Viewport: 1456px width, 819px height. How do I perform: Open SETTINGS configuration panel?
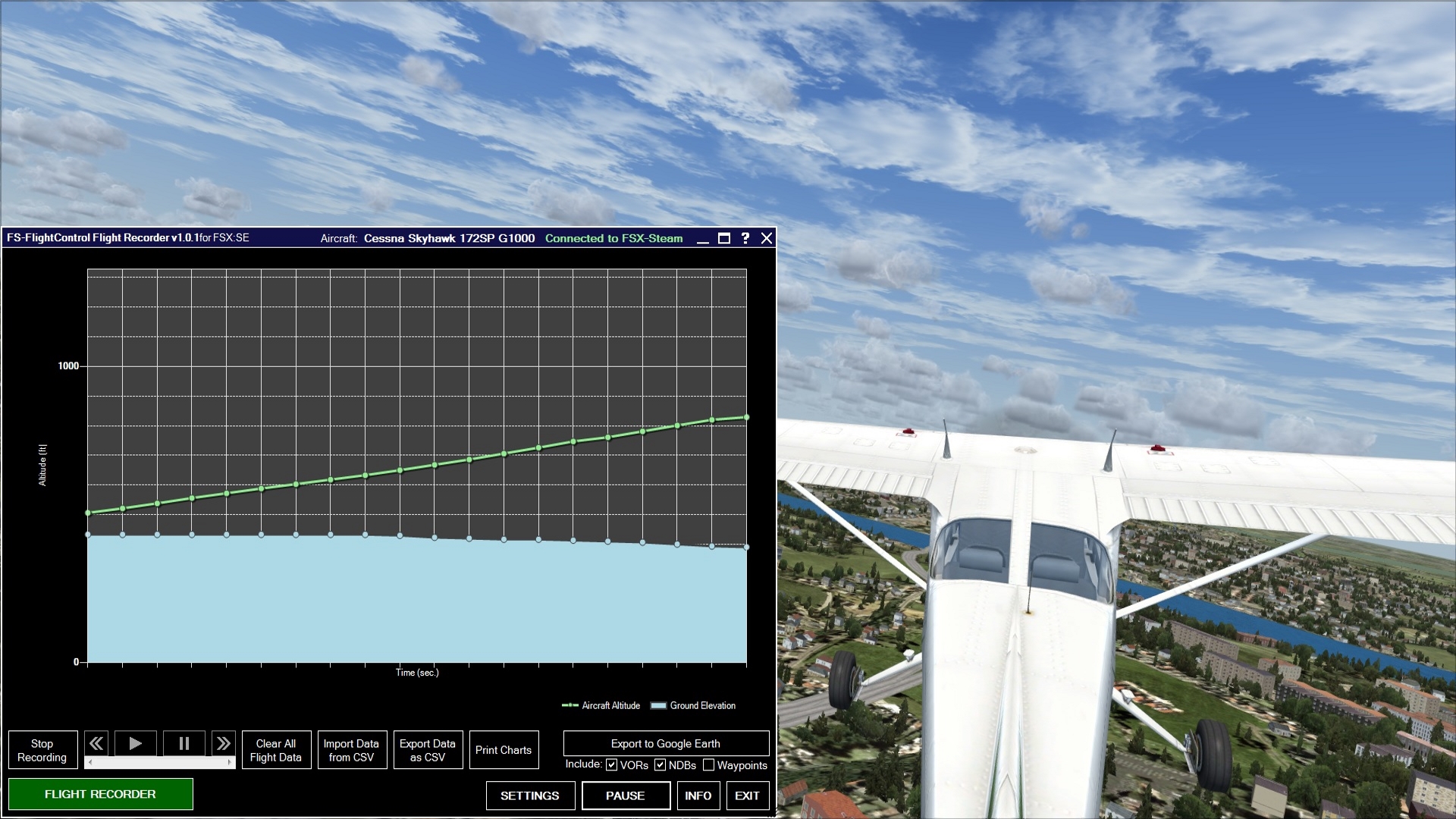coord(531,795)
